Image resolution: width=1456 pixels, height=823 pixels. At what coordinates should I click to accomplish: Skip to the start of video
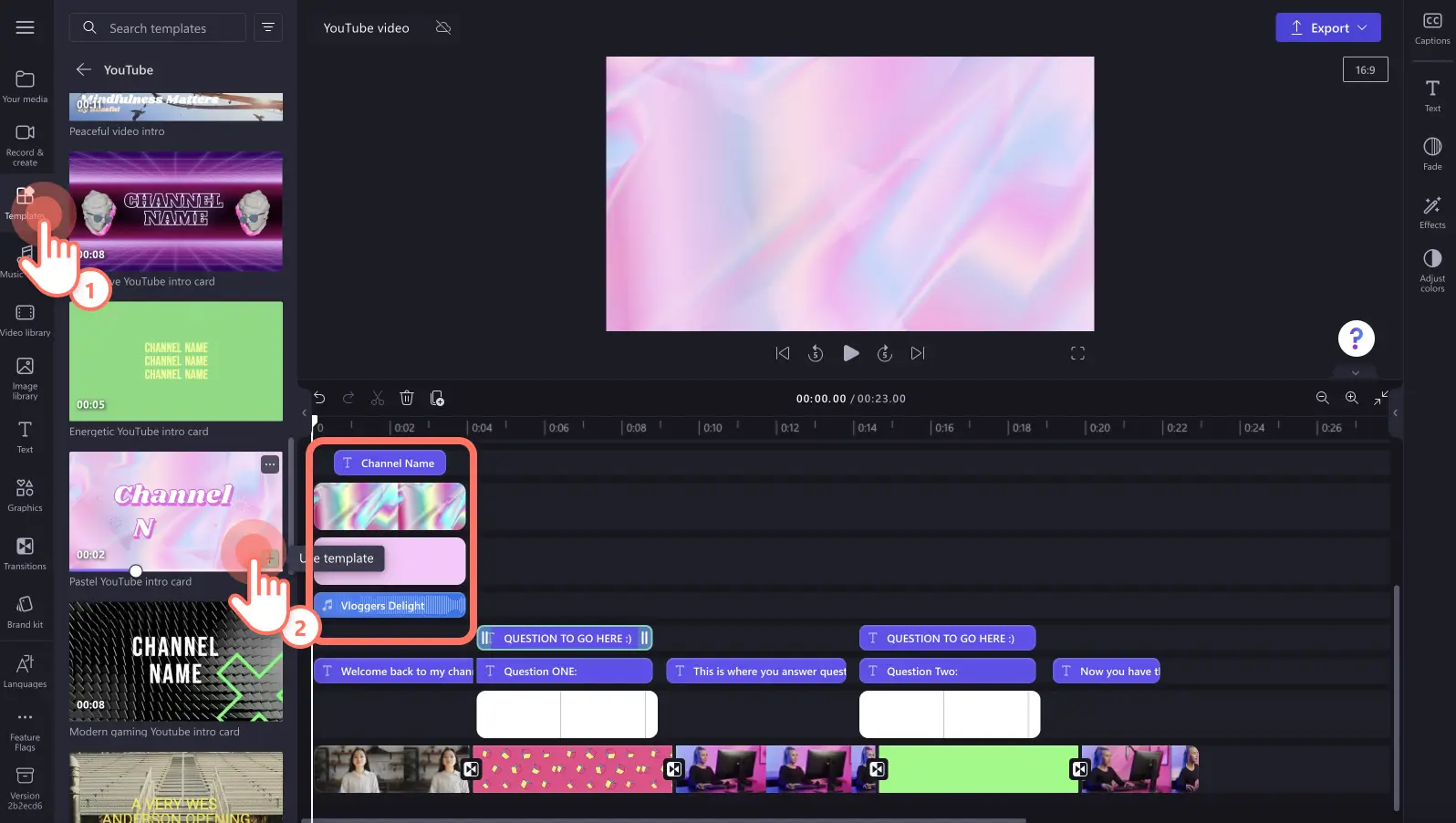click(782, 353)
